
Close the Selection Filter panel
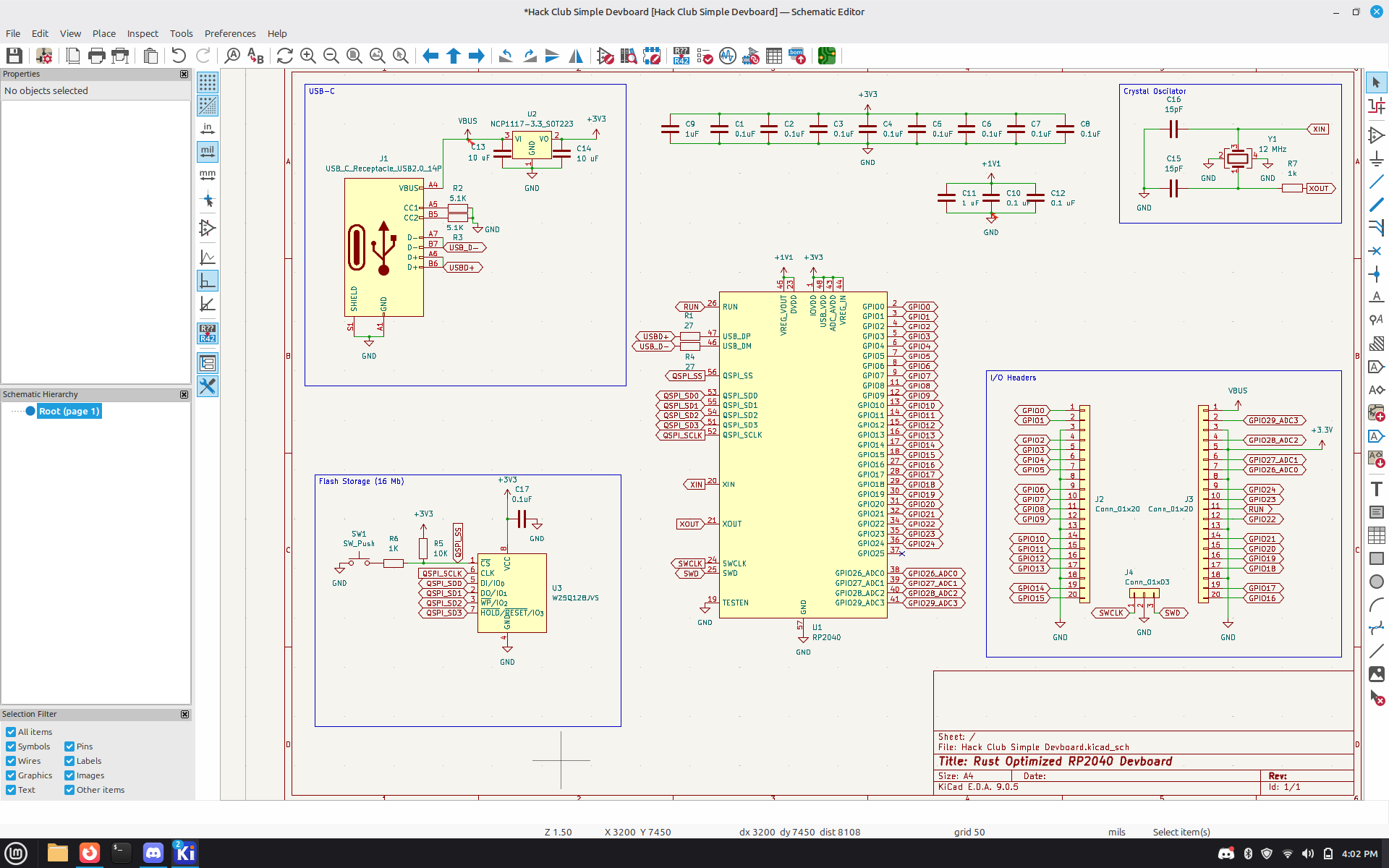[184, 714]
